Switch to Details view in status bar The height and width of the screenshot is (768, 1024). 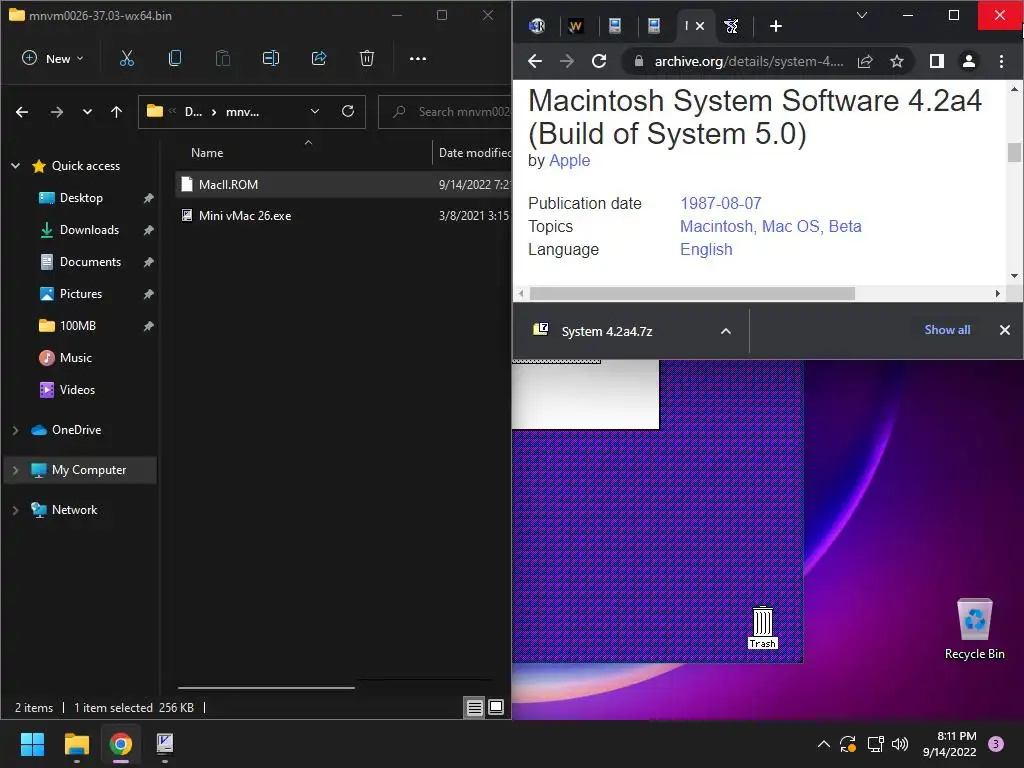coord(475,707)
